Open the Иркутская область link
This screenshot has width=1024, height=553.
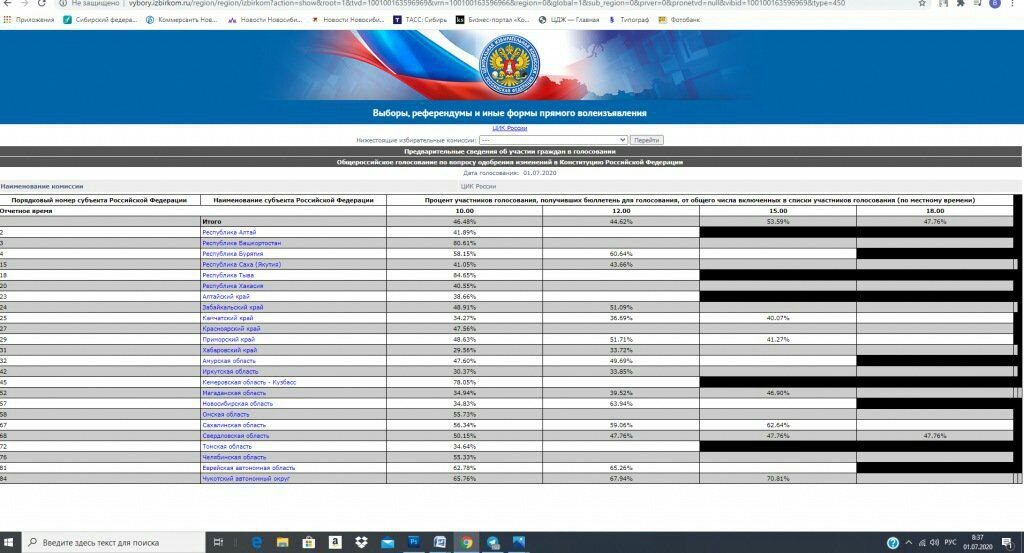click(x=231, y=371)
